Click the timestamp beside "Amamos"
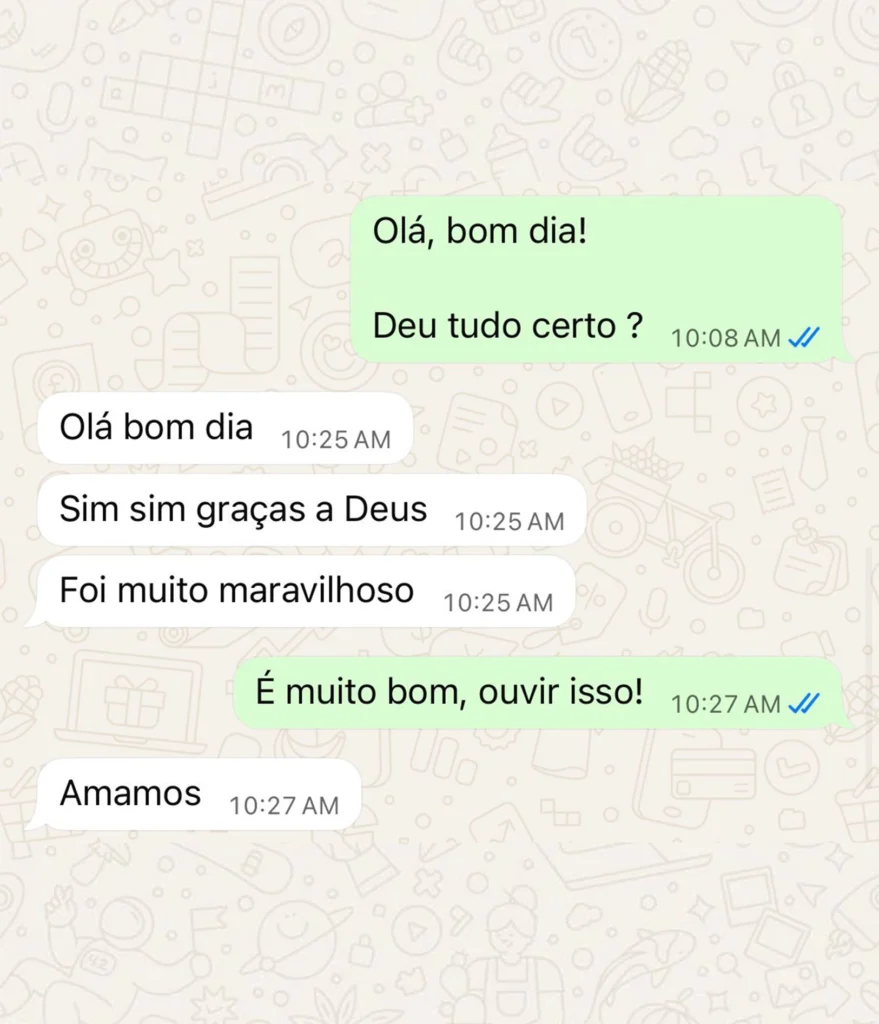The height and width of the screenshot is (1024, 879). (x=284, y=805)
